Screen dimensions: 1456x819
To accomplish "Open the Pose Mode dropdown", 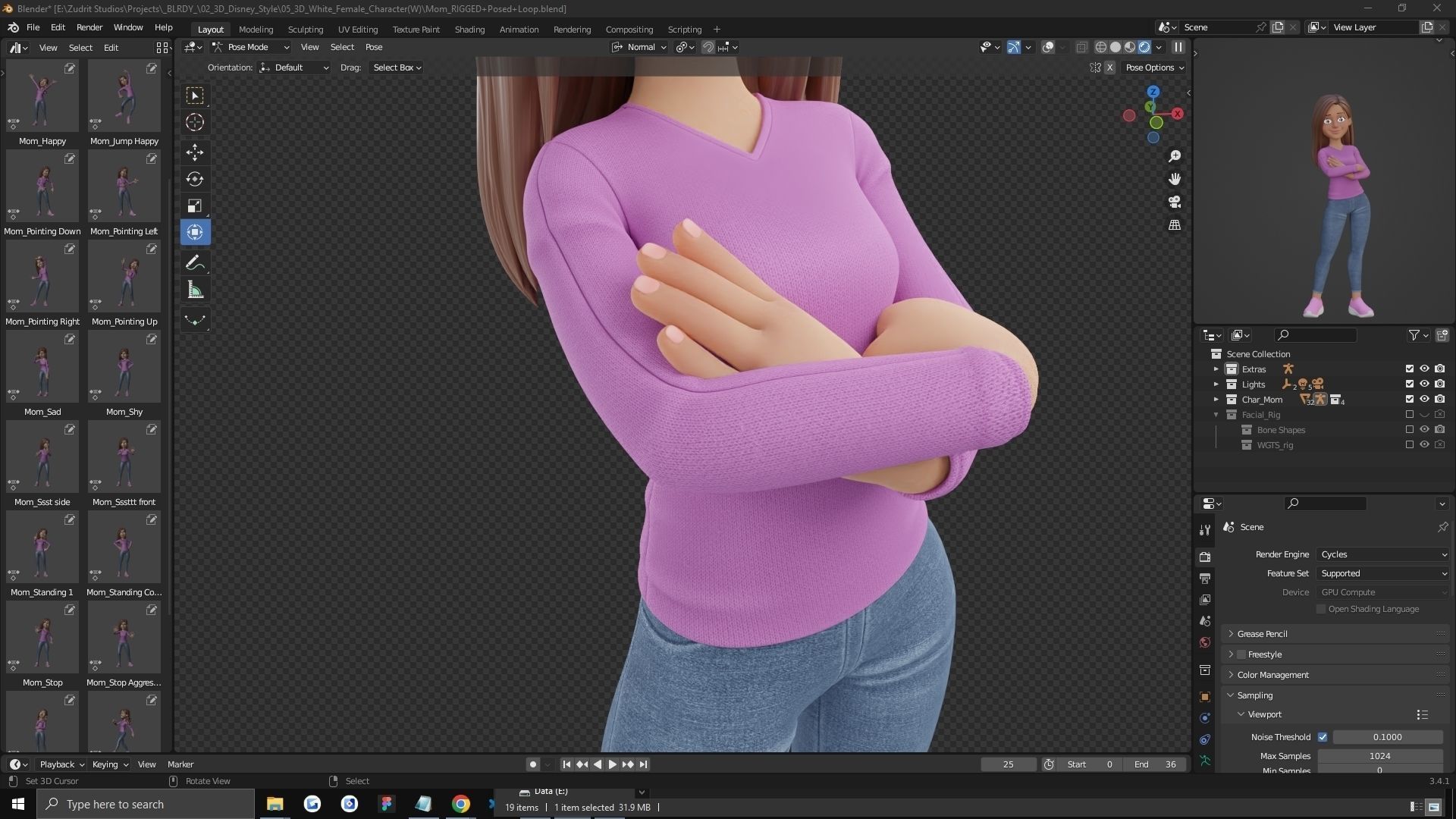I will point(251,47).
